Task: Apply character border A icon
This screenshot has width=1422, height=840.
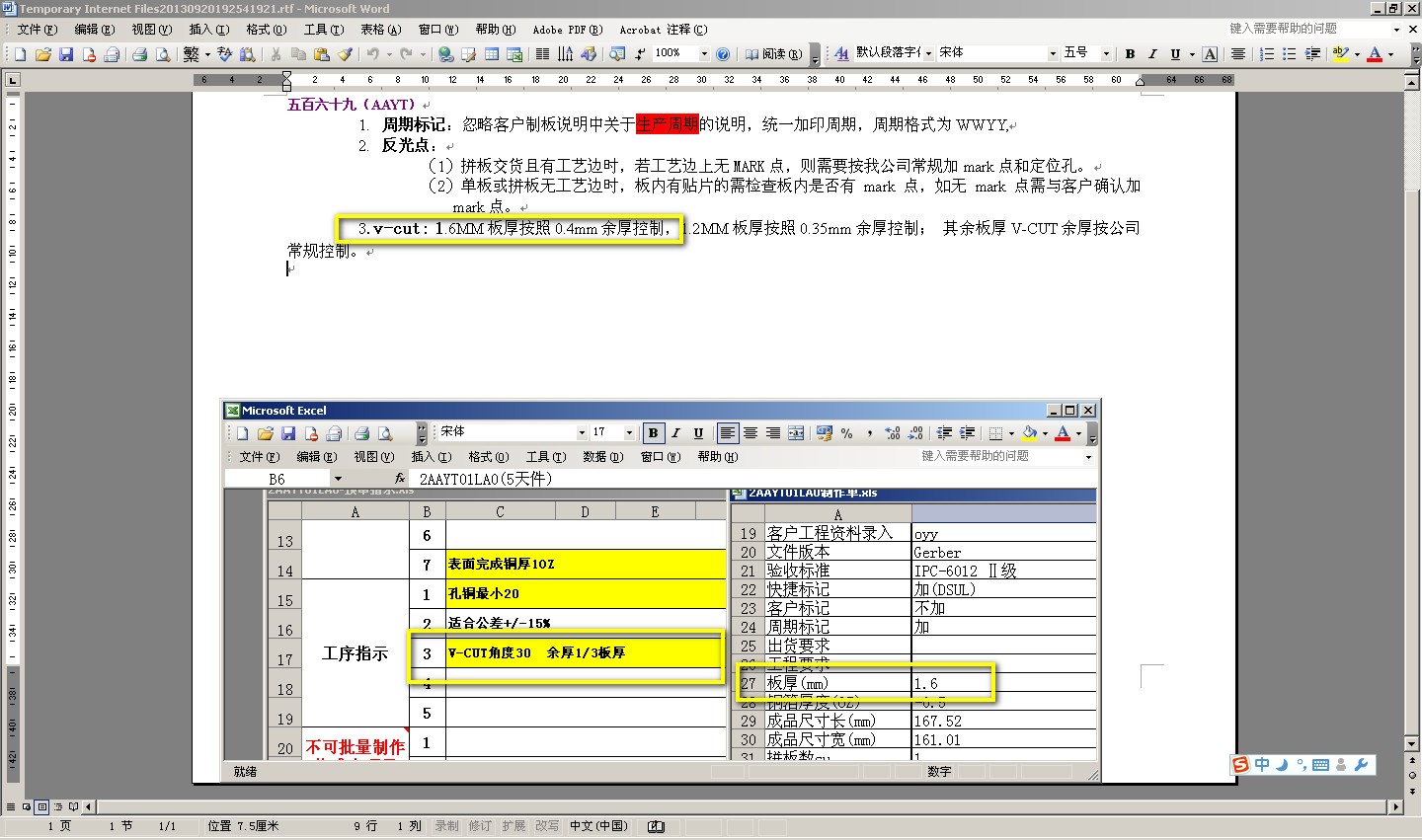Action: click(1210, 54)
